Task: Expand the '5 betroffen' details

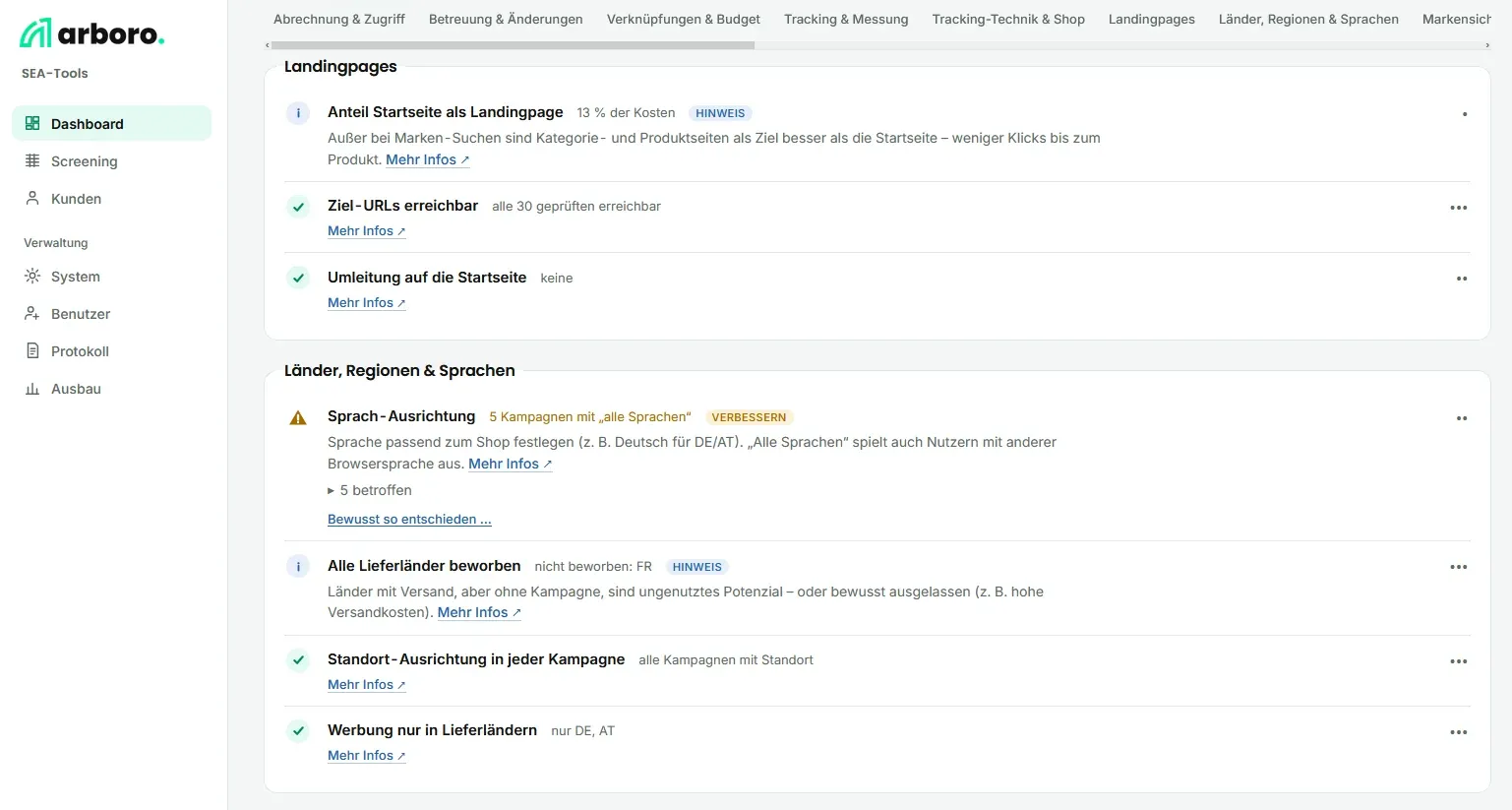Action: pos(370,490)
